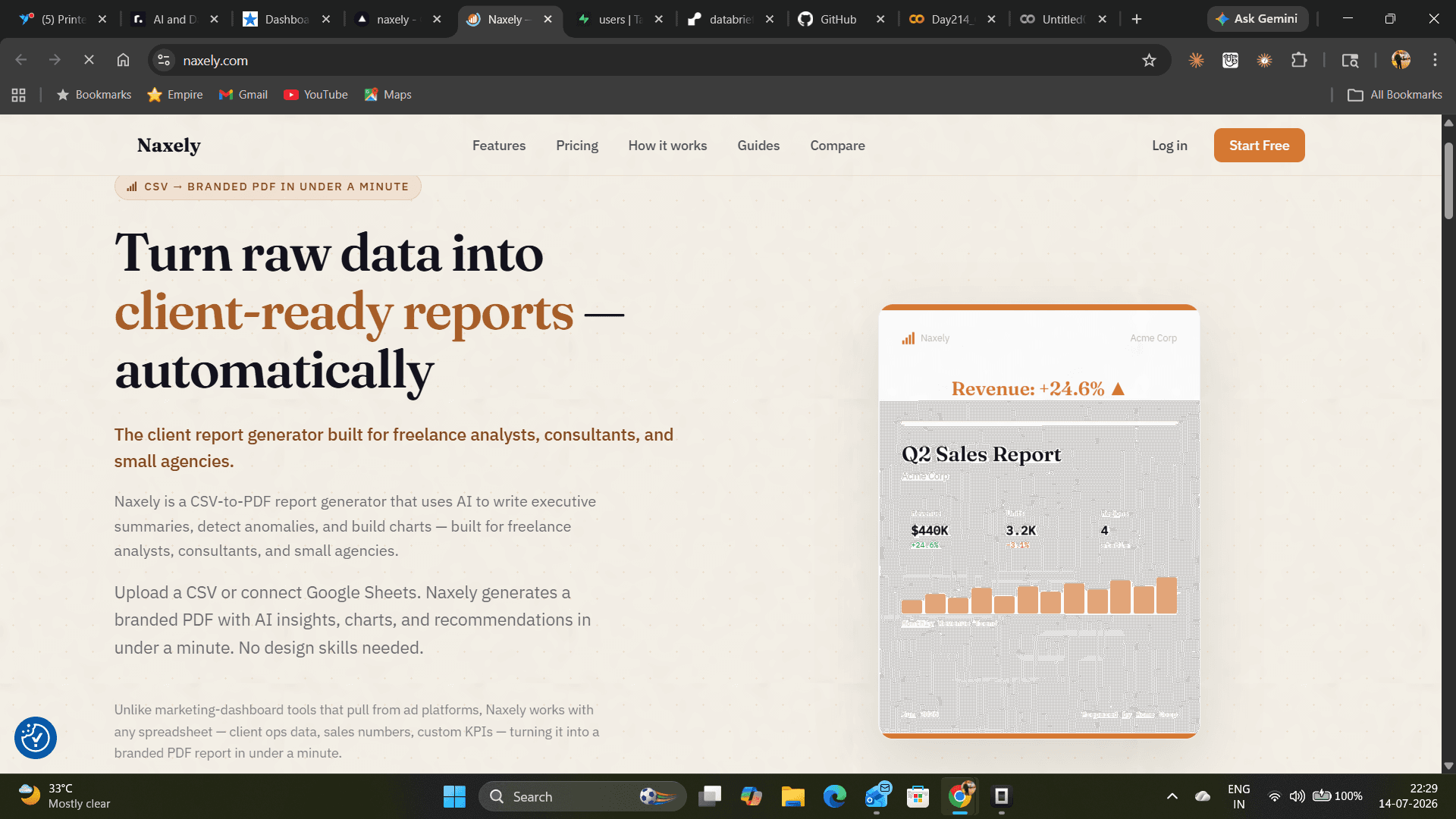
Task: Click the Naxely logo in header
Action: point(168,146)
